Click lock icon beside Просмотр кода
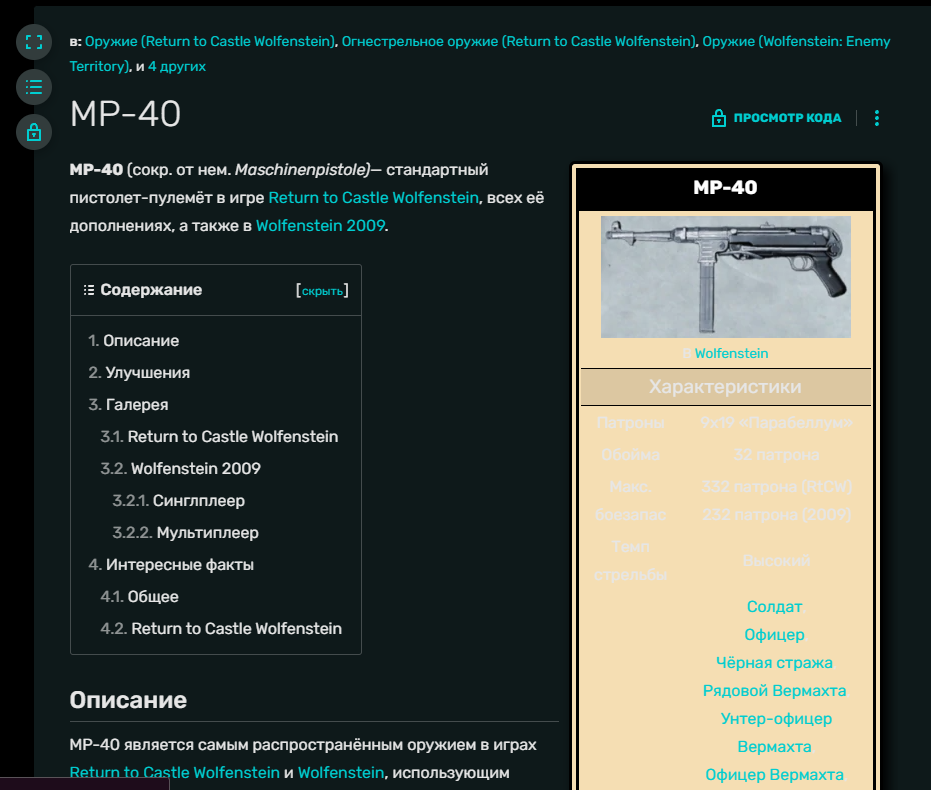This screenshot has width=931, height=790. click(x=718, y=118)
